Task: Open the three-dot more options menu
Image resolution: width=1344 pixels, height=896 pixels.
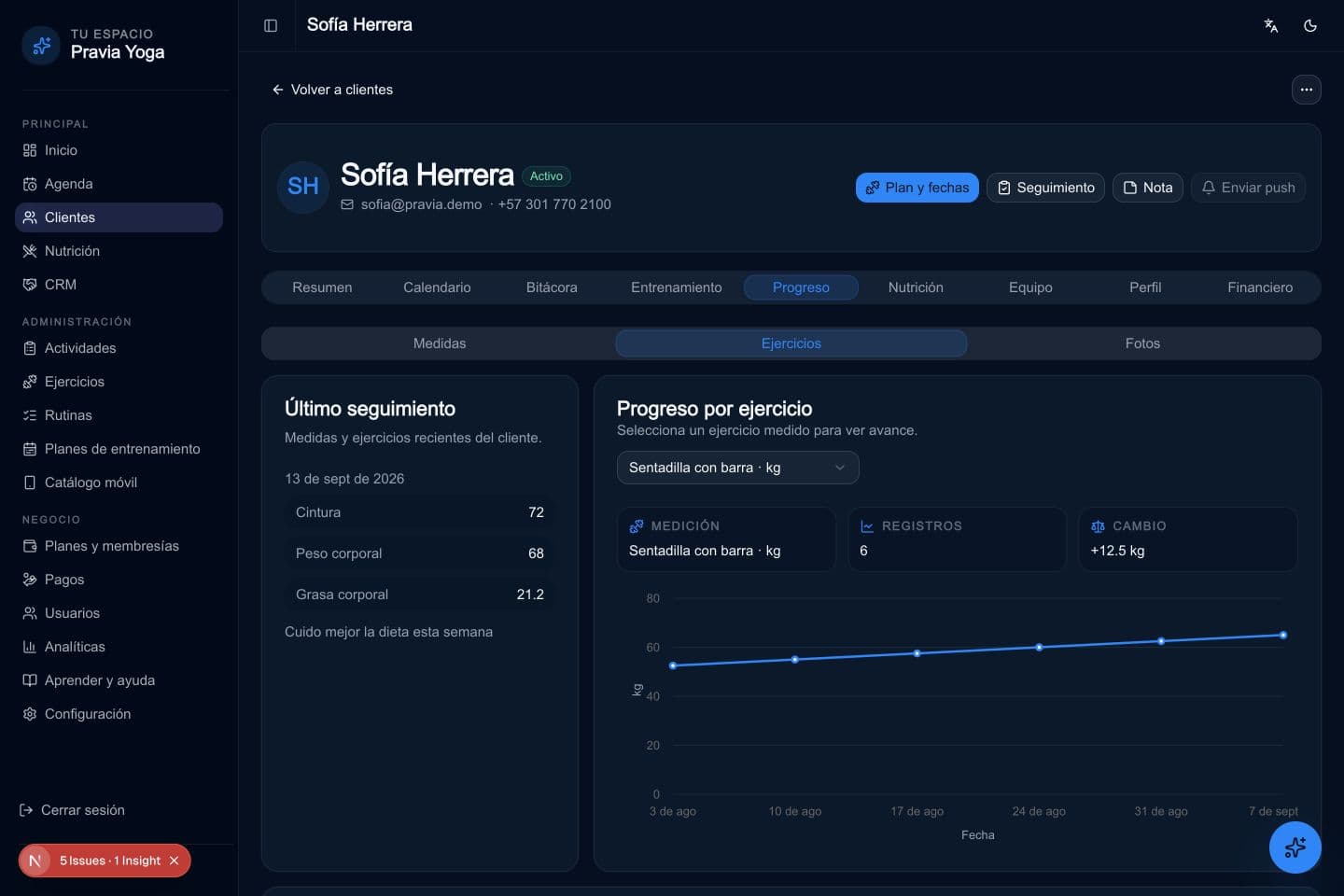Action: click(1307, 90)
